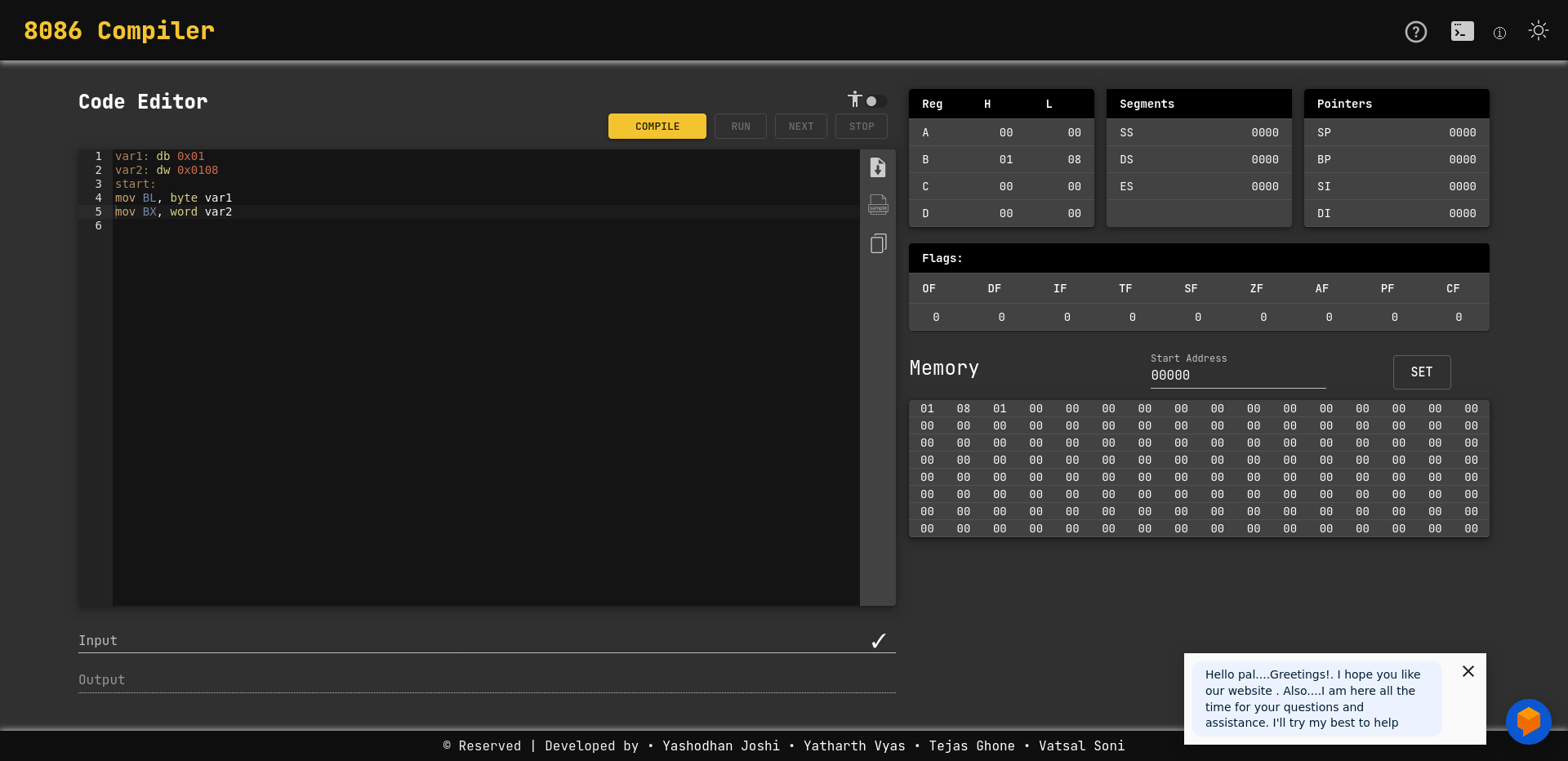Screen dimensions: 1568x761
Task: Edit the Start Address field
Action: click(1238, 375)
